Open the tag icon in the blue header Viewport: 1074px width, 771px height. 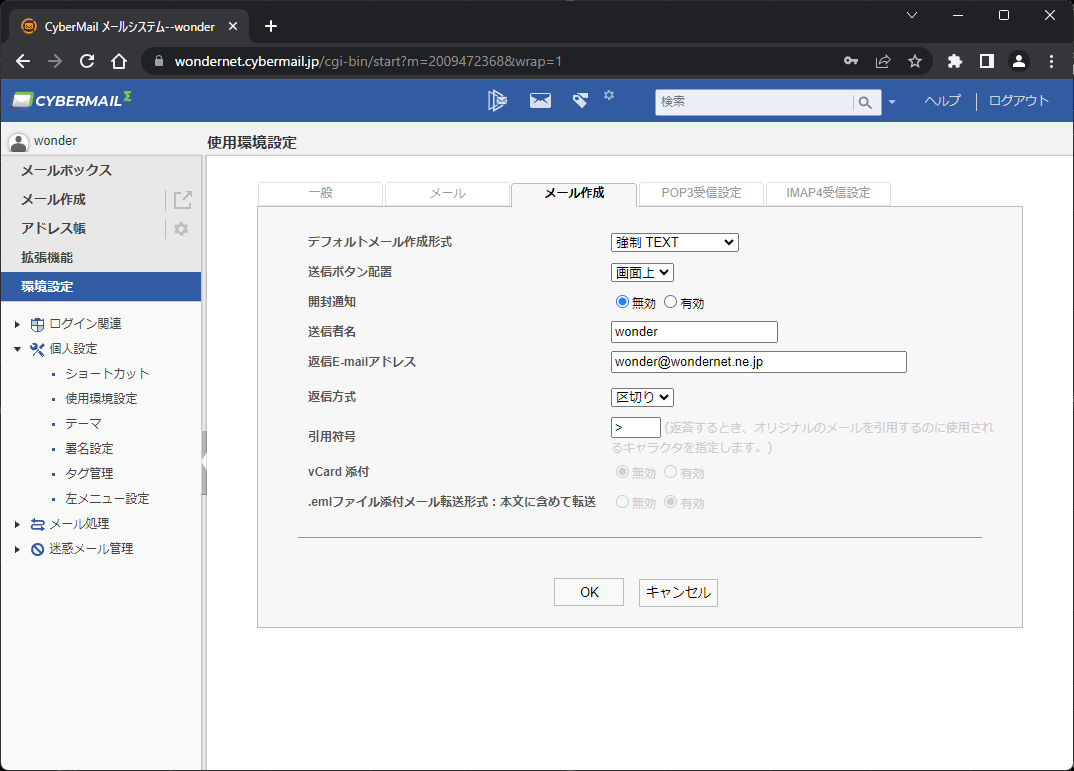click(x=580, y=101)
